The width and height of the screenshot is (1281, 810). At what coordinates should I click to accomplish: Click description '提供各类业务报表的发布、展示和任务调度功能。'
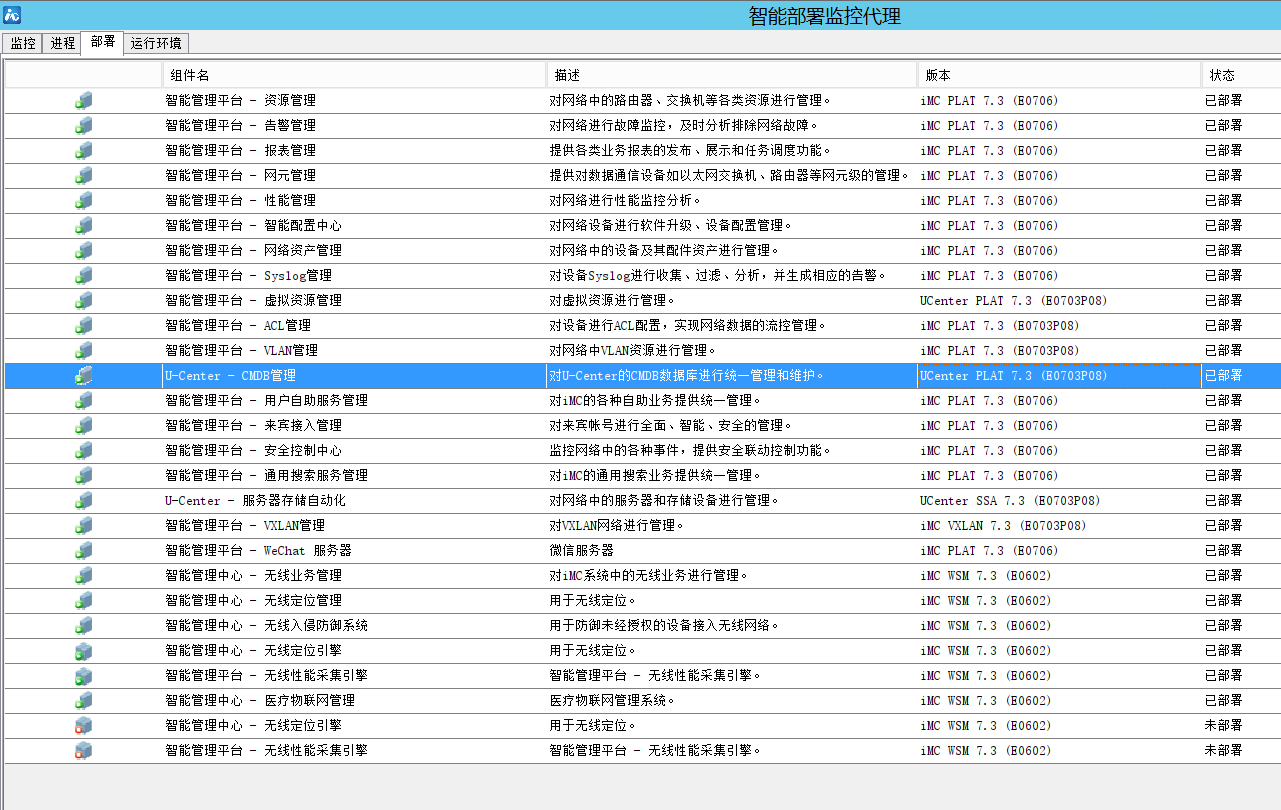coord(691,150)
